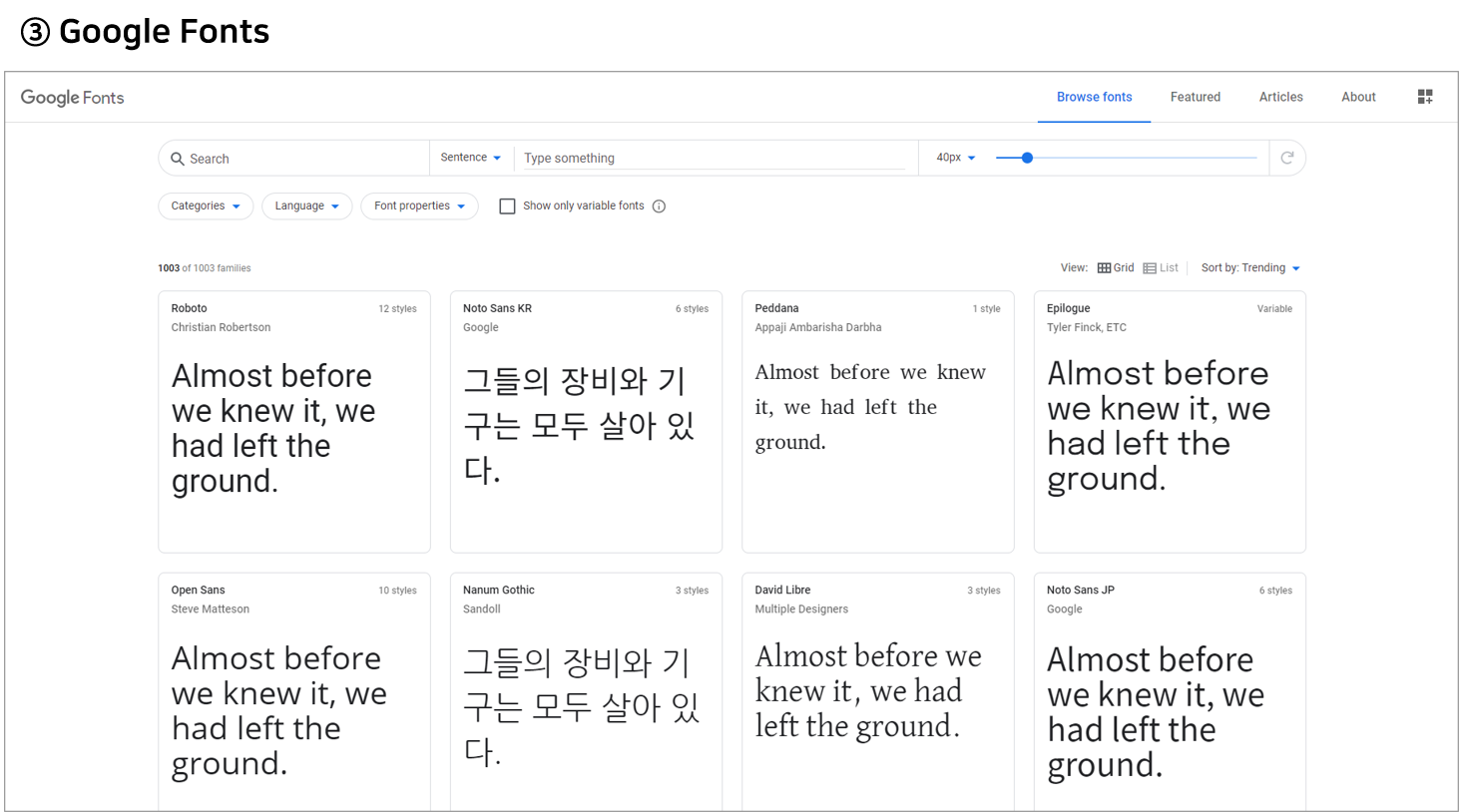Open the Noto Sans KR font card
This screenshot has height=812, width=1459.
click(586, 422)
